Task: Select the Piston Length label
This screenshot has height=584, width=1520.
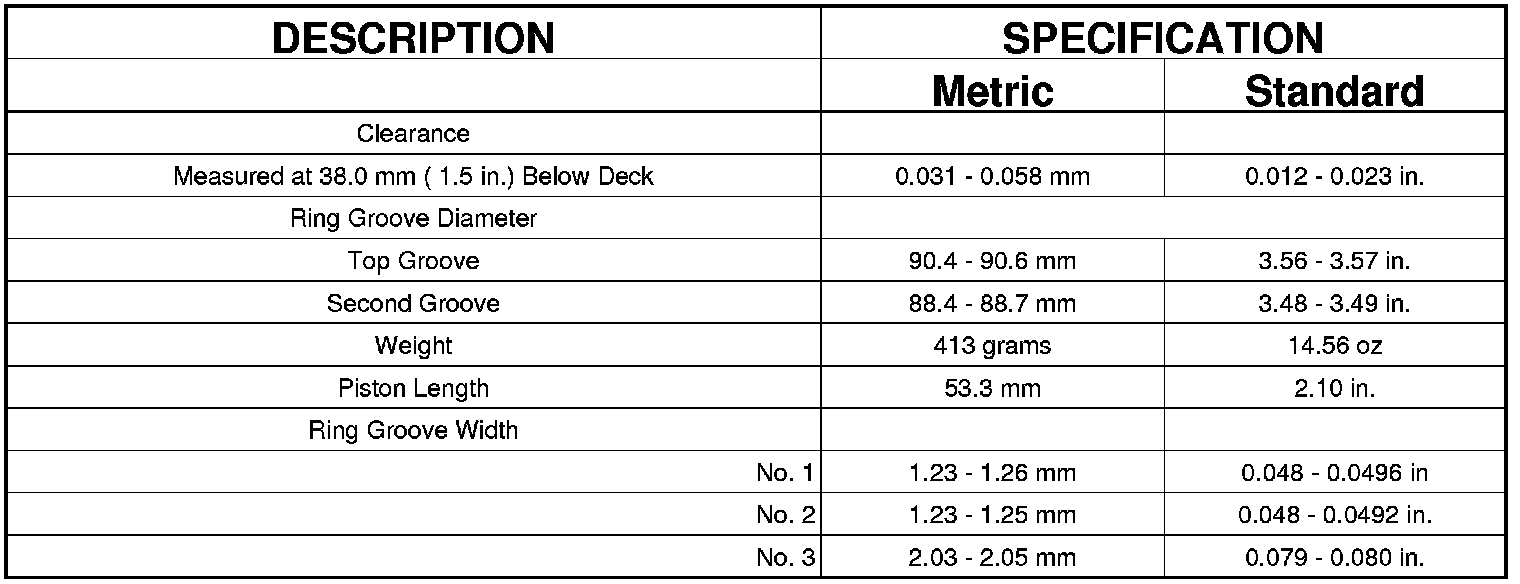Action: [413, 388]
